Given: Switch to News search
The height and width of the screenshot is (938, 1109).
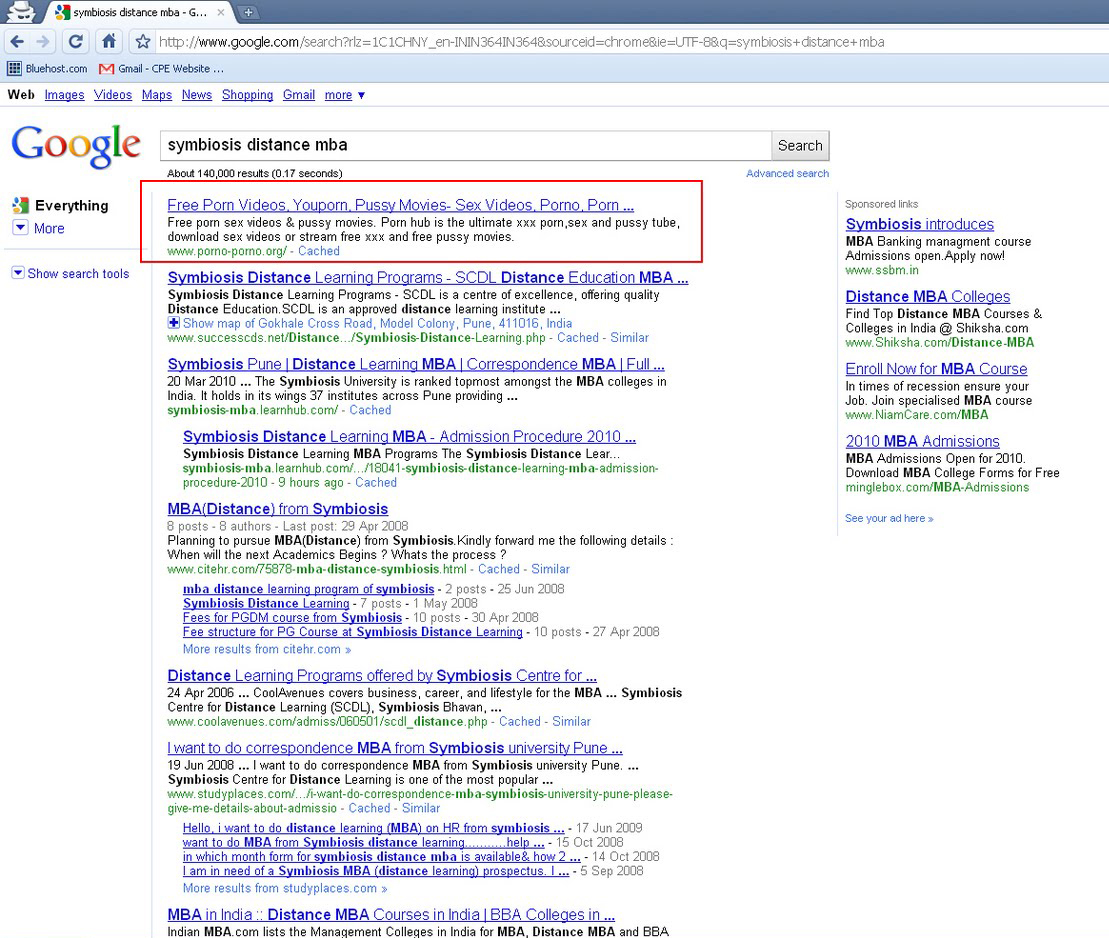Looking at the screenshot, I should click(x=197, y=95).
